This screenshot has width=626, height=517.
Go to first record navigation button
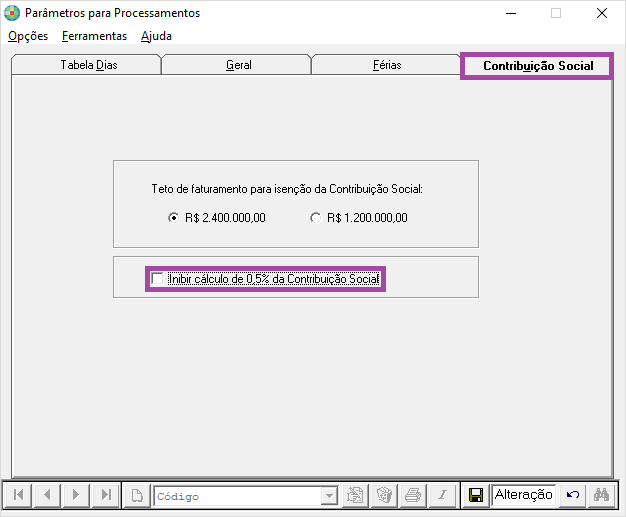(x=18, y=495)
